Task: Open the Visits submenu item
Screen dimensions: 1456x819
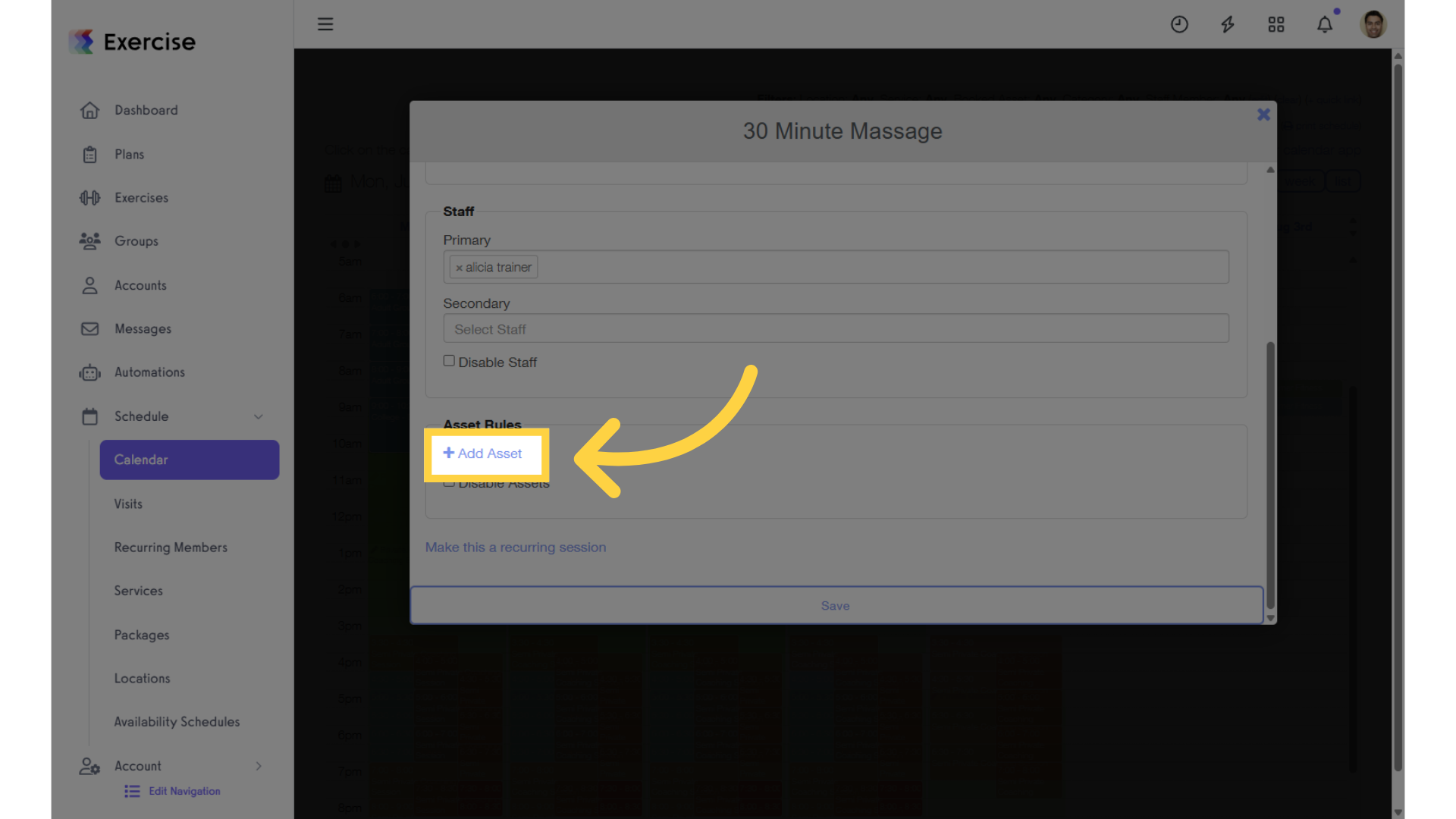Action: (x=128, y=504)
